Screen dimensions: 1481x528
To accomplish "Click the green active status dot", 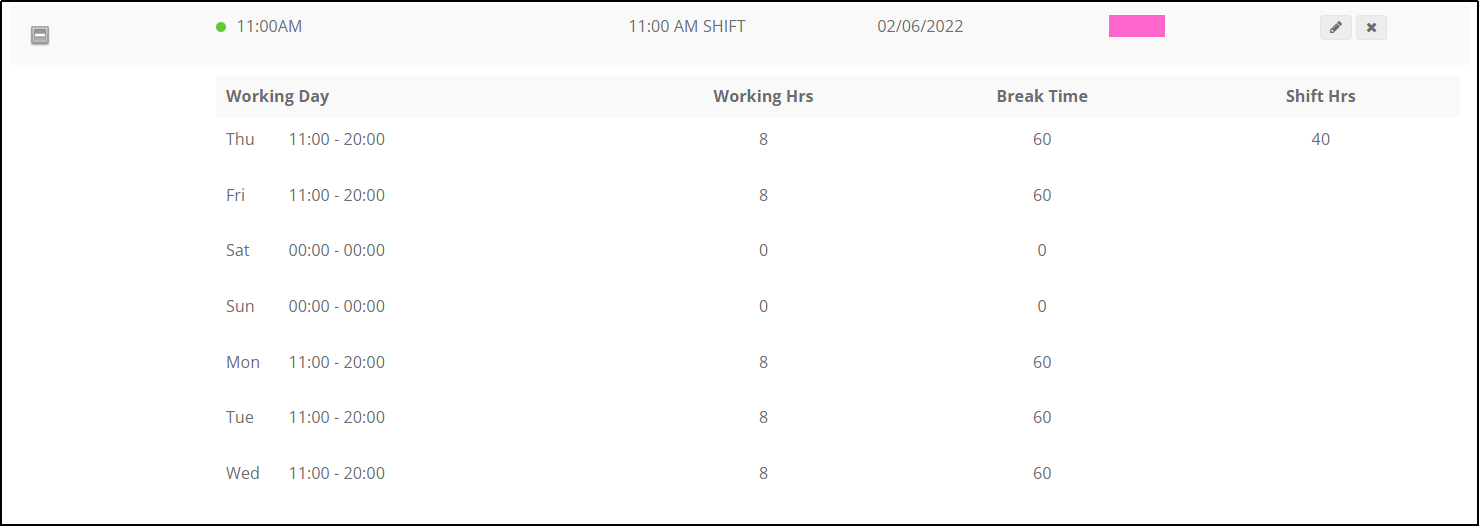I will pos(221,27).
